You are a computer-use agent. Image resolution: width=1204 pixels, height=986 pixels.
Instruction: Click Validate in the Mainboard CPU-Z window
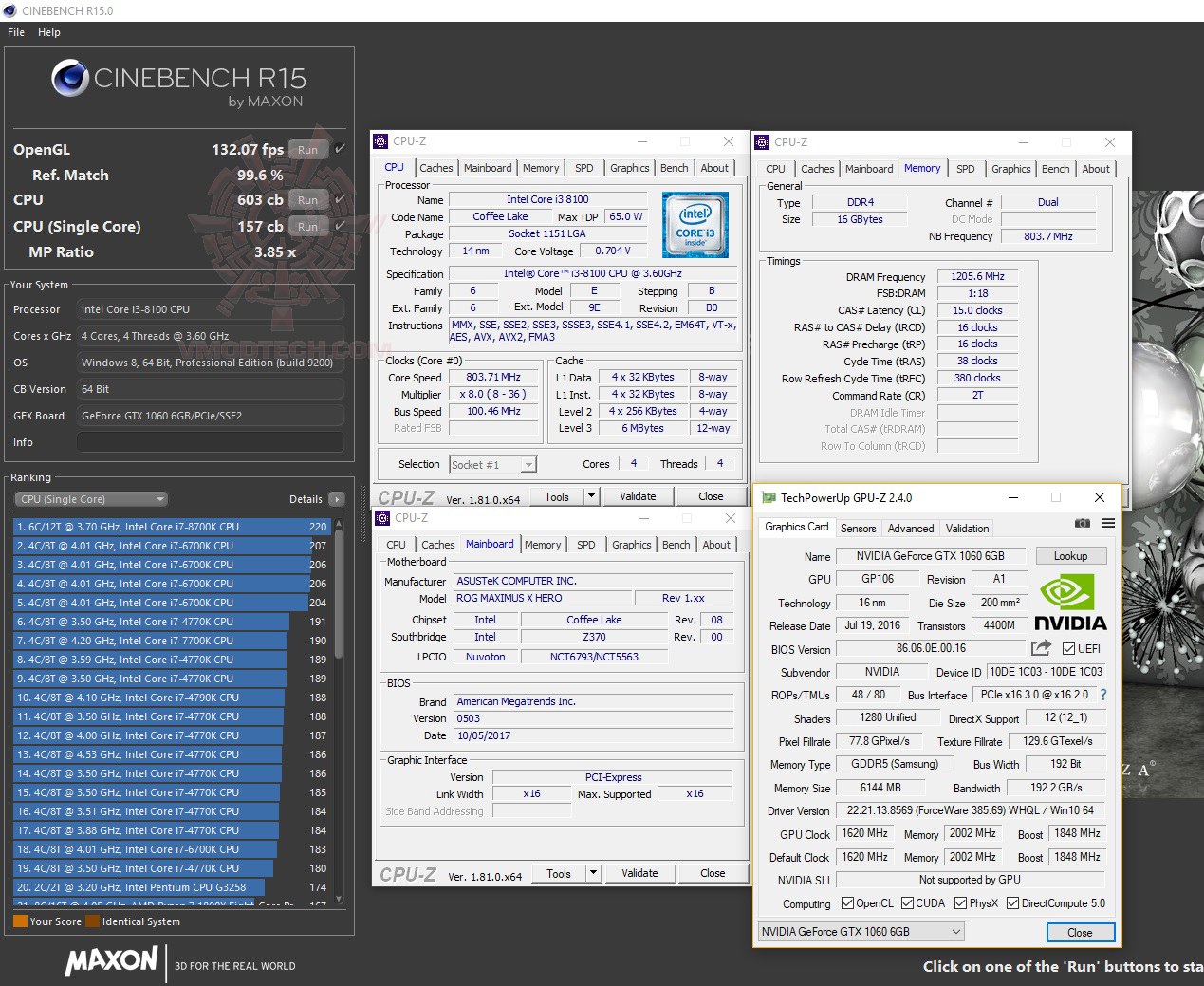point(639,873)
